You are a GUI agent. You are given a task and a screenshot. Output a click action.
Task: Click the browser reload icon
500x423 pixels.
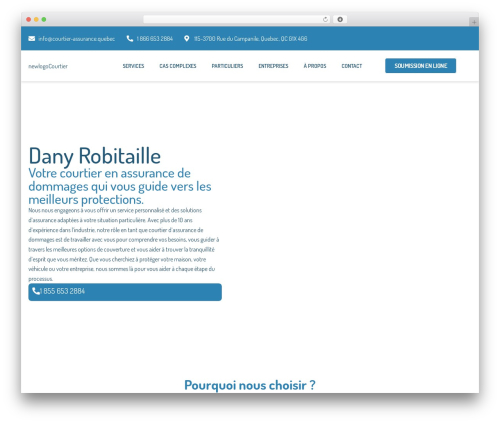click(325, 19)
